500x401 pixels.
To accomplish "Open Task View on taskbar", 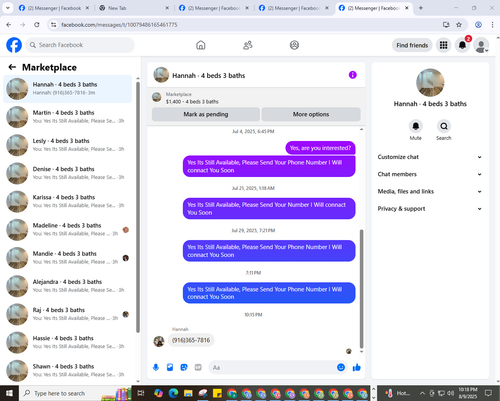I will 141,393.
